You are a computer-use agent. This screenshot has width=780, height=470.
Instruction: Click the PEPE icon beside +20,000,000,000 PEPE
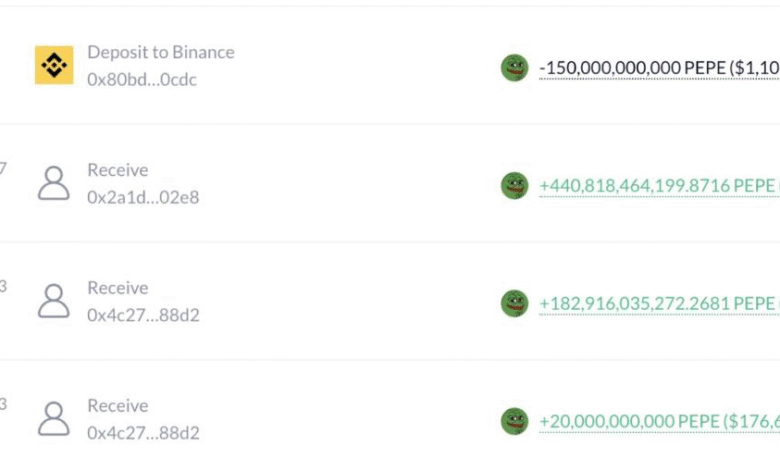click(514, 421)
